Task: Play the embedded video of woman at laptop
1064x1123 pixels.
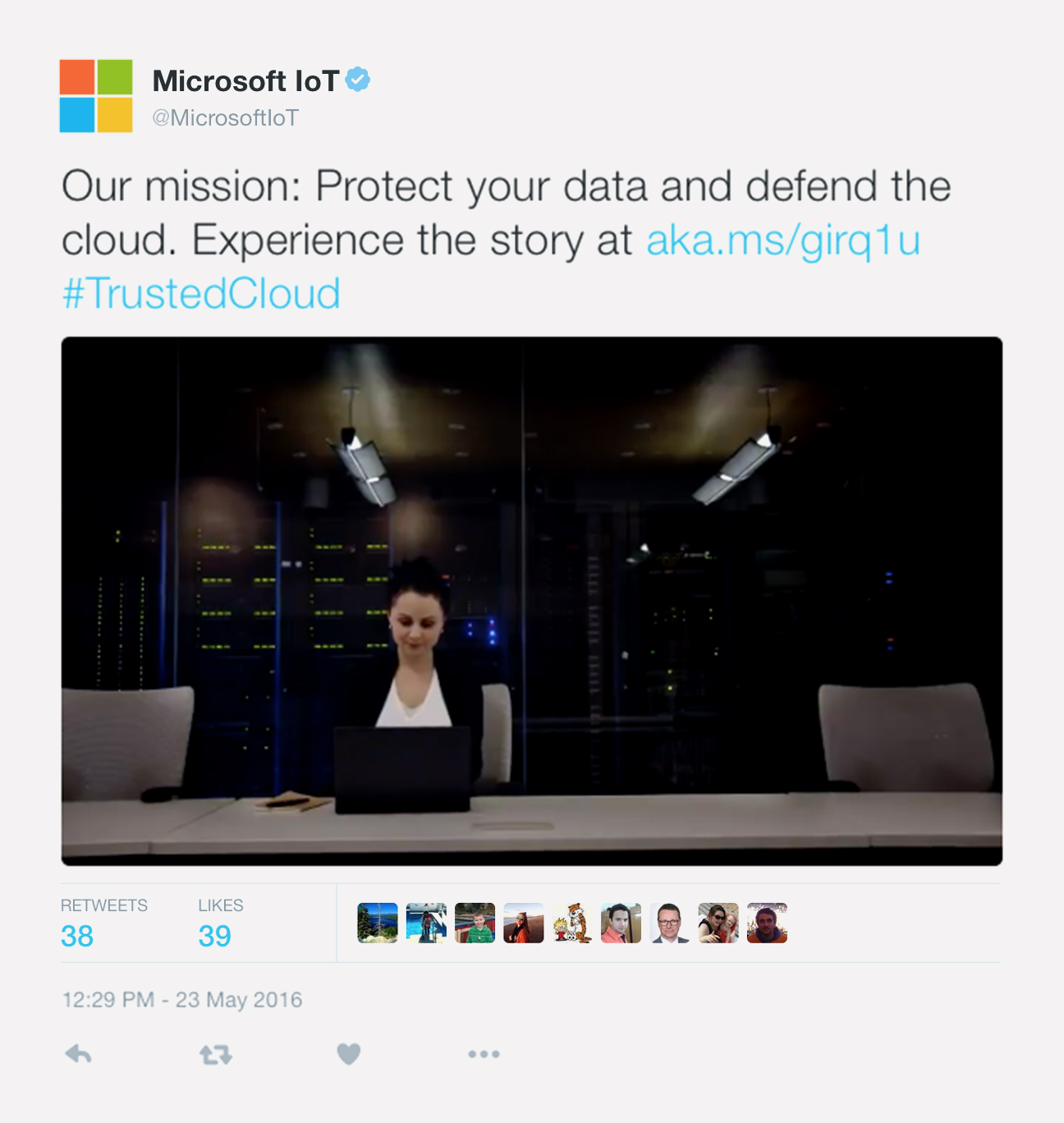Action: coord(531,601)
